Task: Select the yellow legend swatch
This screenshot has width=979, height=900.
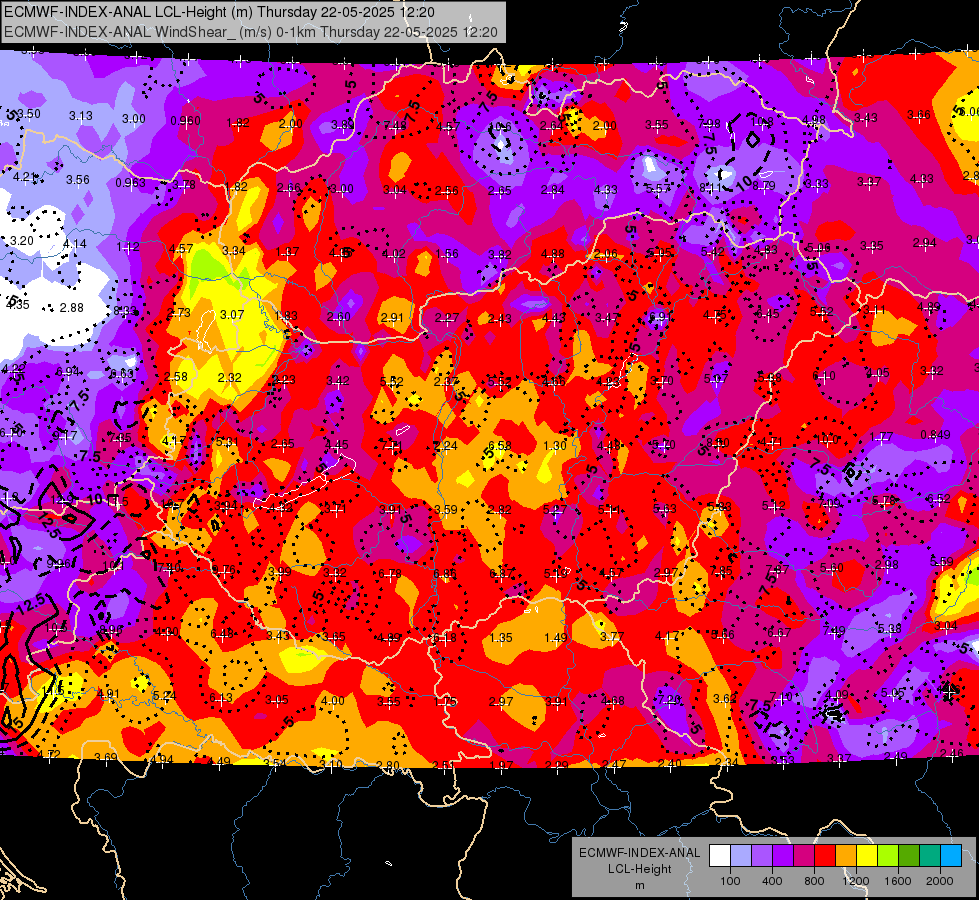Action: point(867,855)
